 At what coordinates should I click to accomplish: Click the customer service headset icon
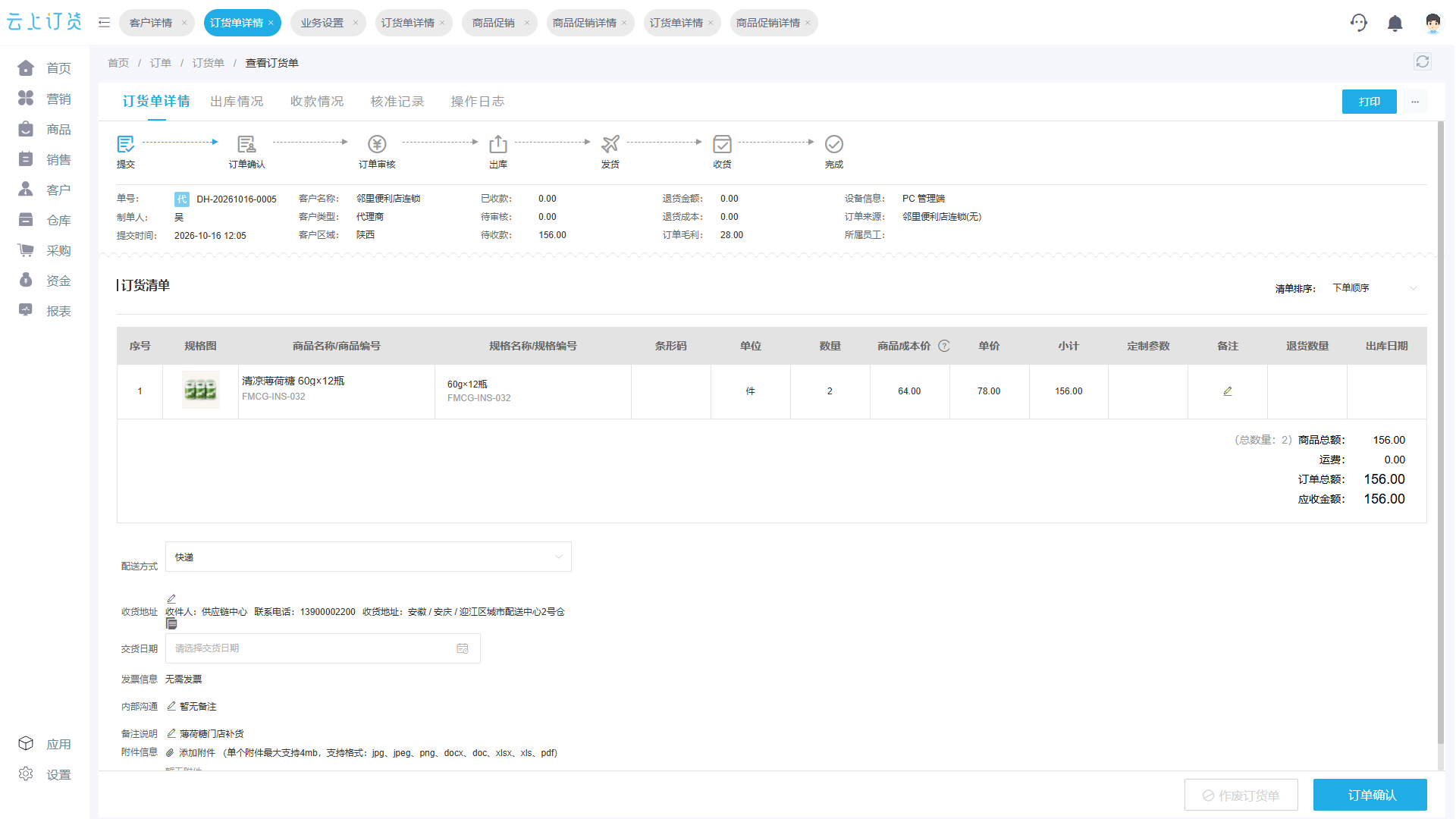pyautogui.click(x=1358, y=23)
